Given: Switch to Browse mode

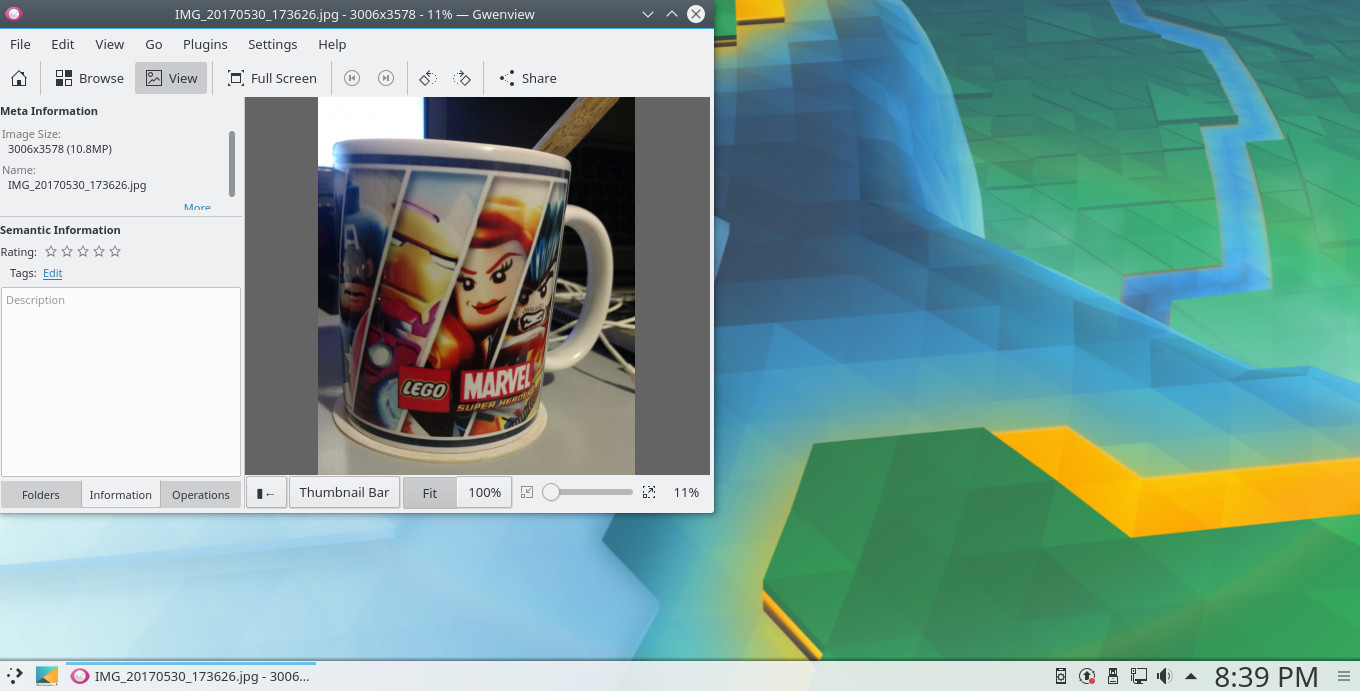Looking at the screenshot, I should 90,78.
